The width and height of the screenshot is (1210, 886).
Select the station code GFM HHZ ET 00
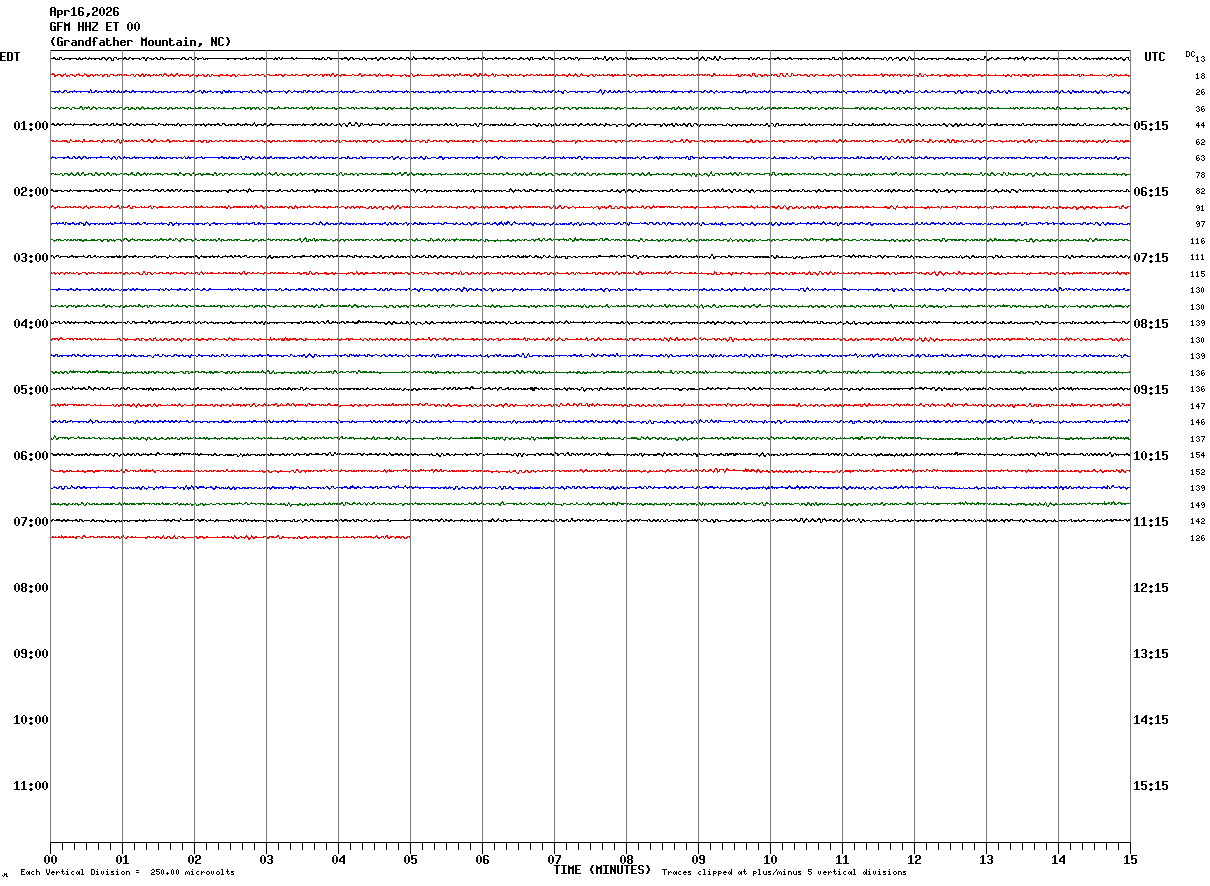click(95, 27)
